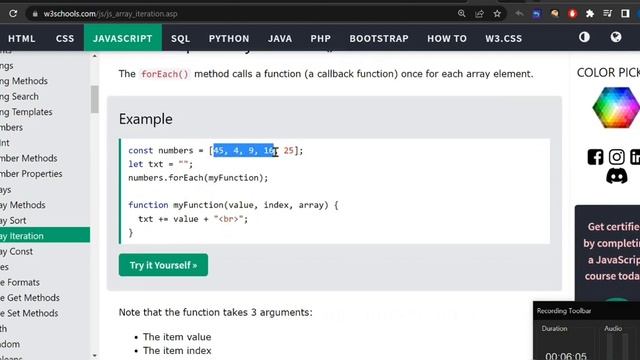The width and height of the screenshot is (640, 360).
Task: Click the recording duration timer 00:06:05
Action: pos(566,356)
